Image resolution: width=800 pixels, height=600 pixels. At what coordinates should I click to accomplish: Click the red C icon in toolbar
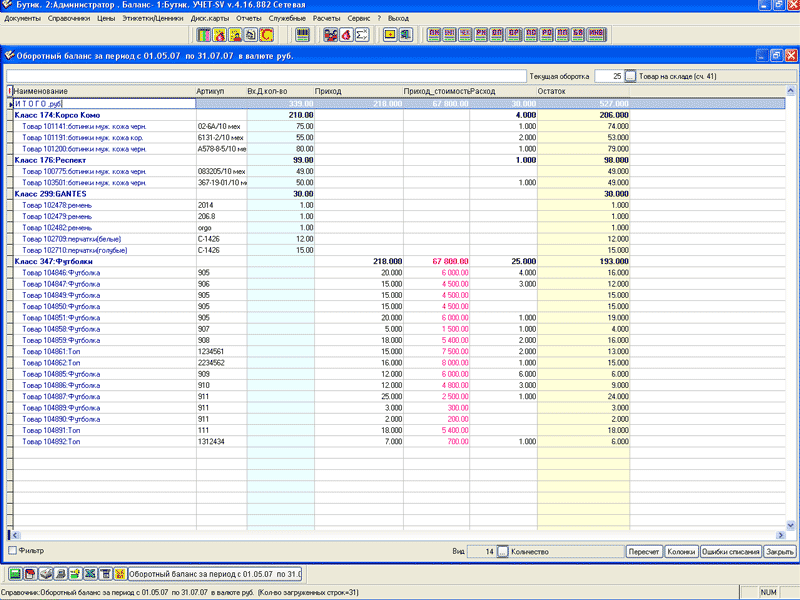click(268, 35)
